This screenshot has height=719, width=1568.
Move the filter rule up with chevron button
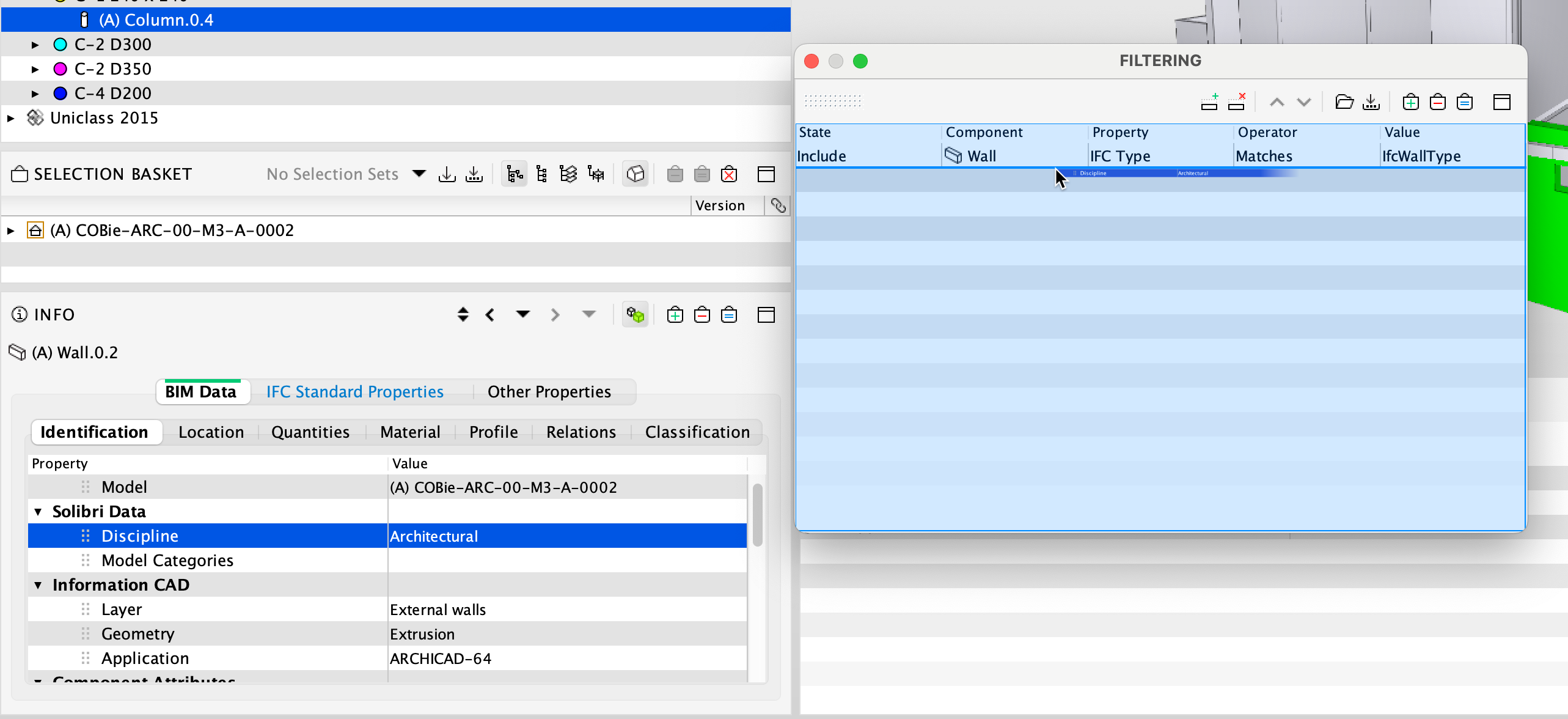click(1276, 101)
